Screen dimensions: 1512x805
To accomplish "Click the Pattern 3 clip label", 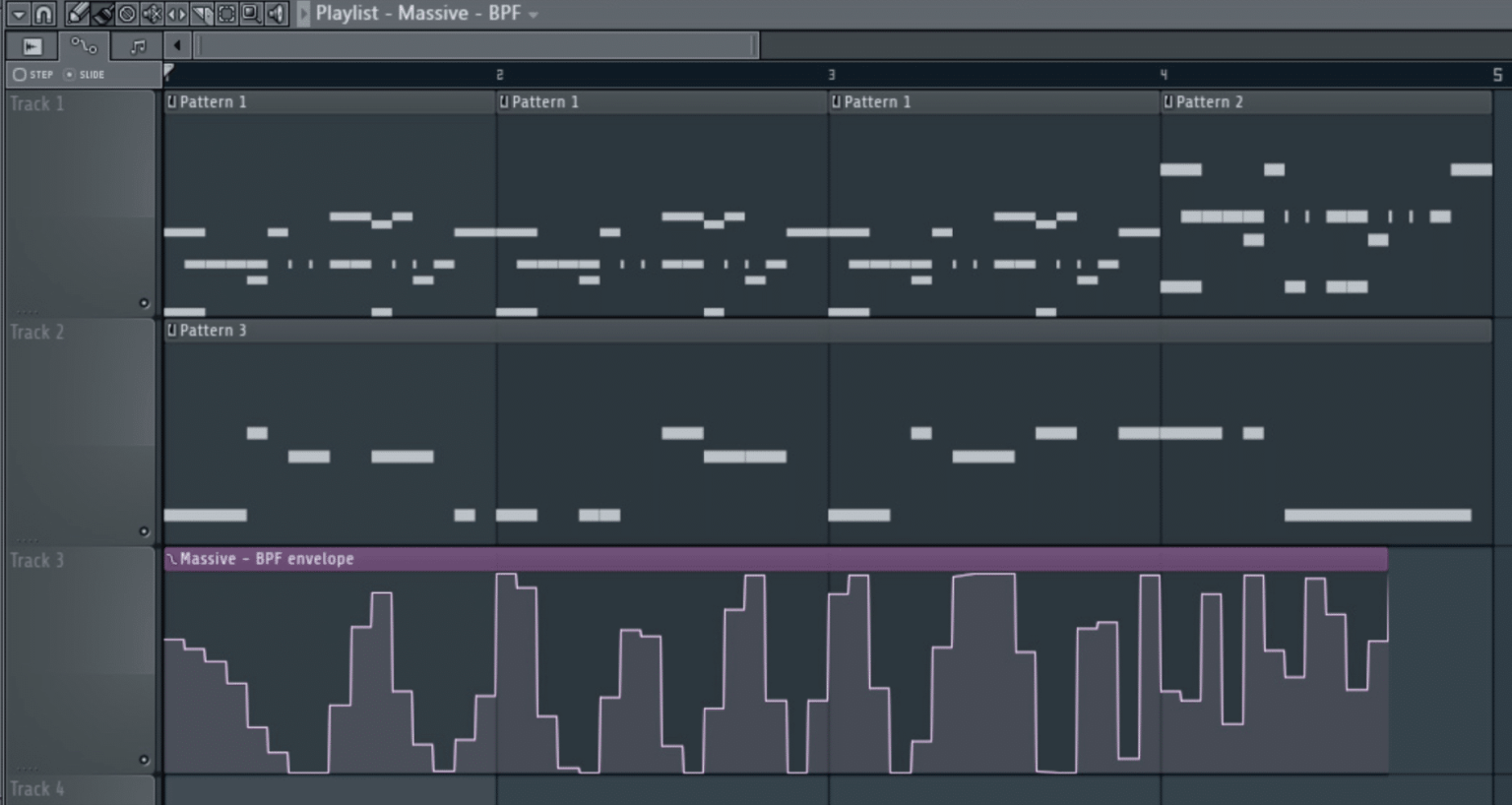I will click(x=208, y=331).
